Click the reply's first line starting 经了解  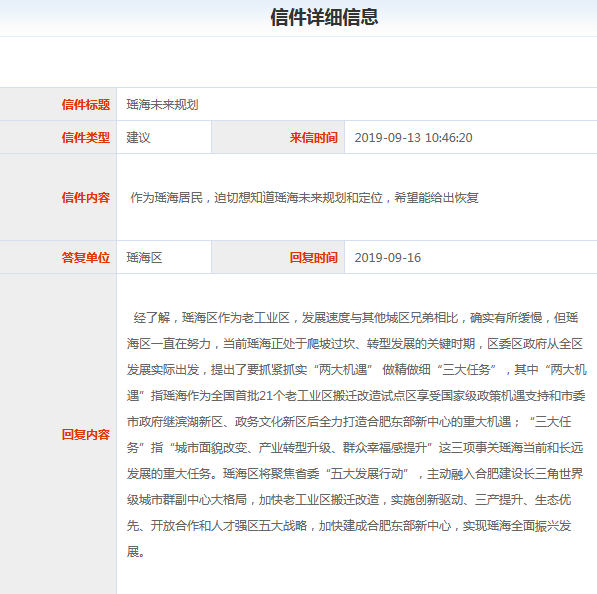(356, 318)
